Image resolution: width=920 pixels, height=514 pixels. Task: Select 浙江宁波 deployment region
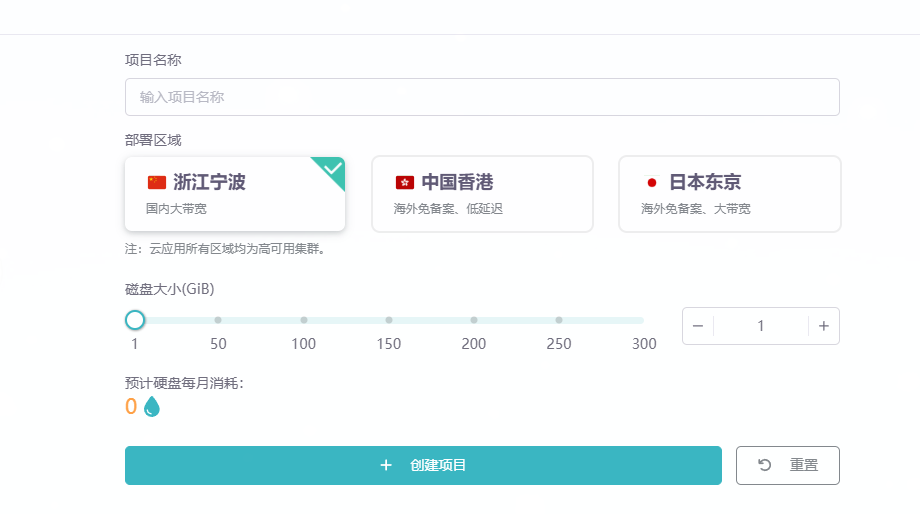coord(235,194)
